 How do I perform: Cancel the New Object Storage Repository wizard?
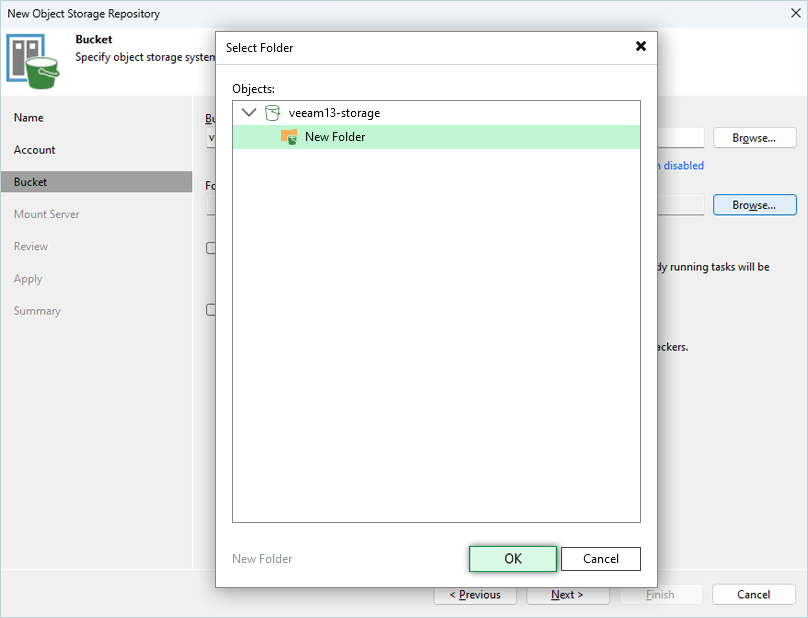coord(753,594)
